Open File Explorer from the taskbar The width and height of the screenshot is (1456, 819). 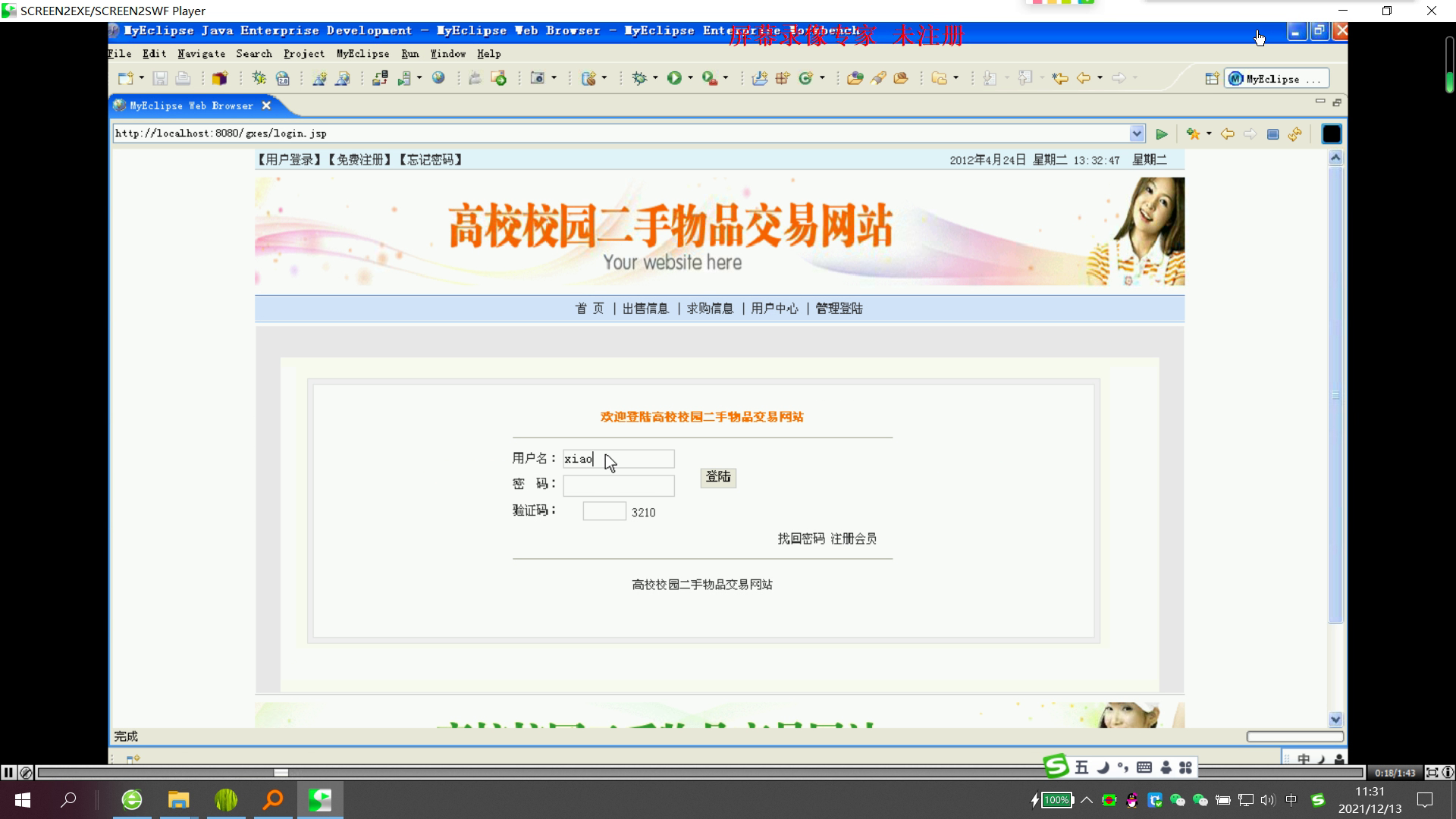pos(178,800)
